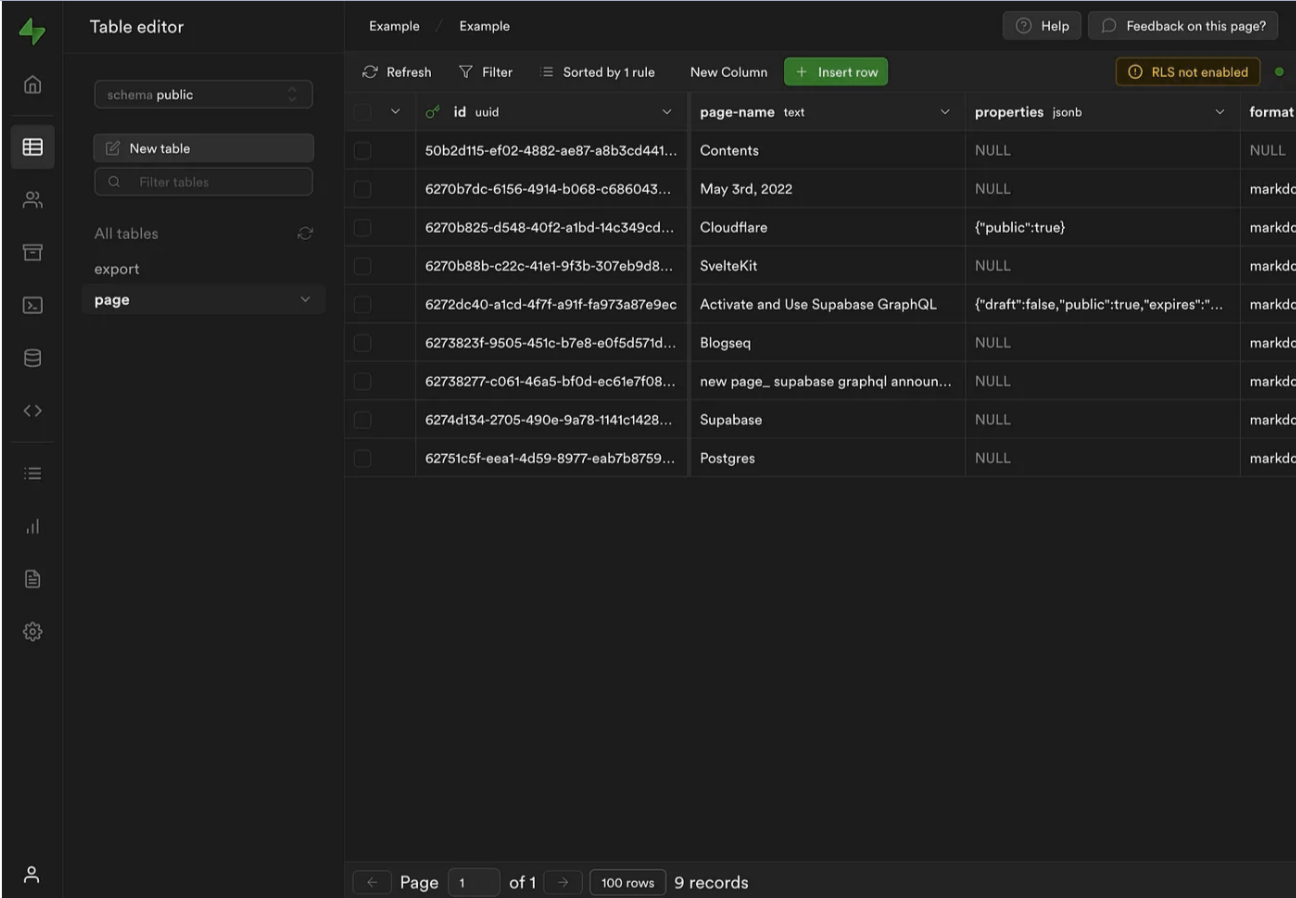Screen dimensions: 1296x898
Task: Open the page-name column dropdown arrow
Action: coord(945,112)
